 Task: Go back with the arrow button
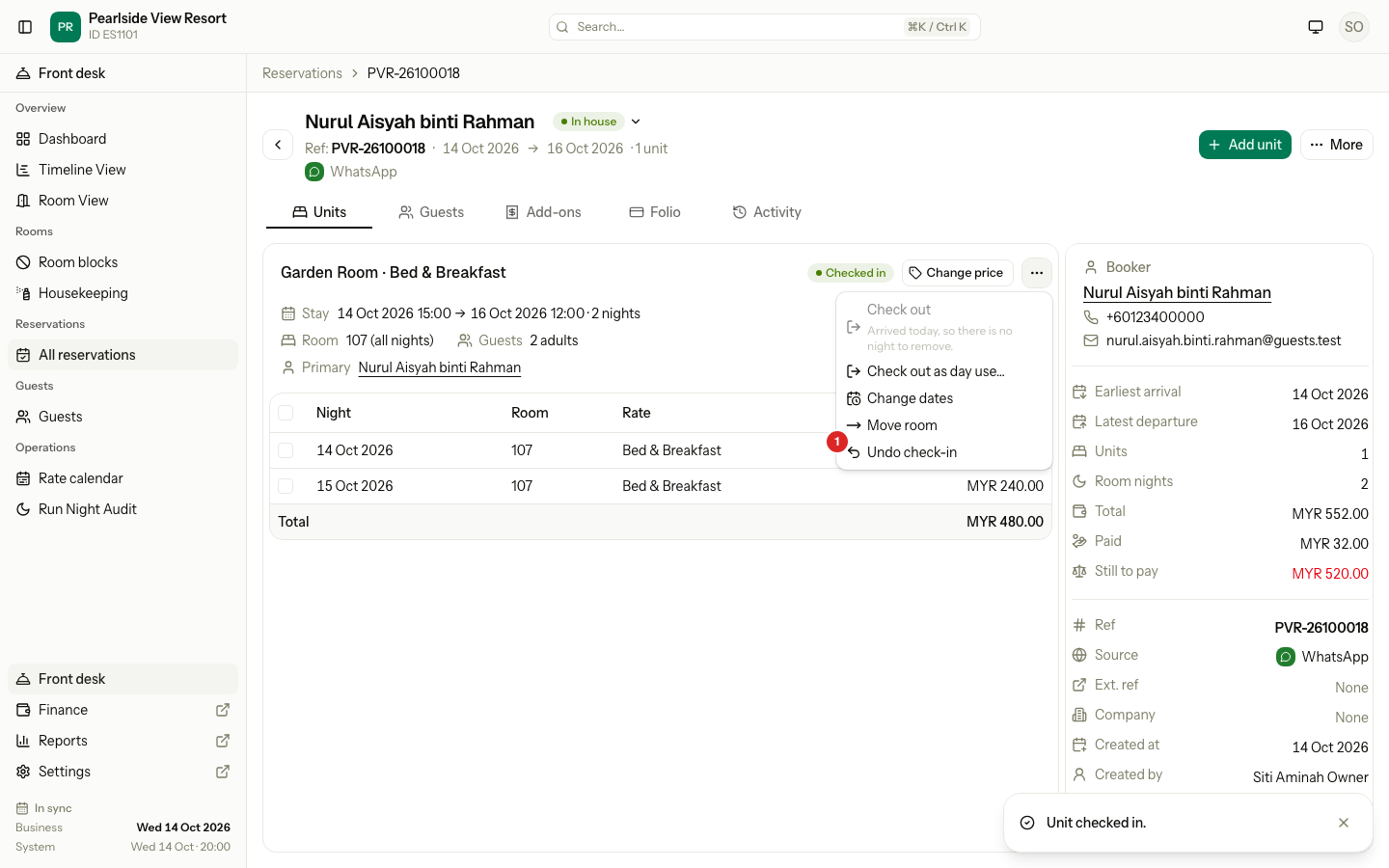pos(278,145)
